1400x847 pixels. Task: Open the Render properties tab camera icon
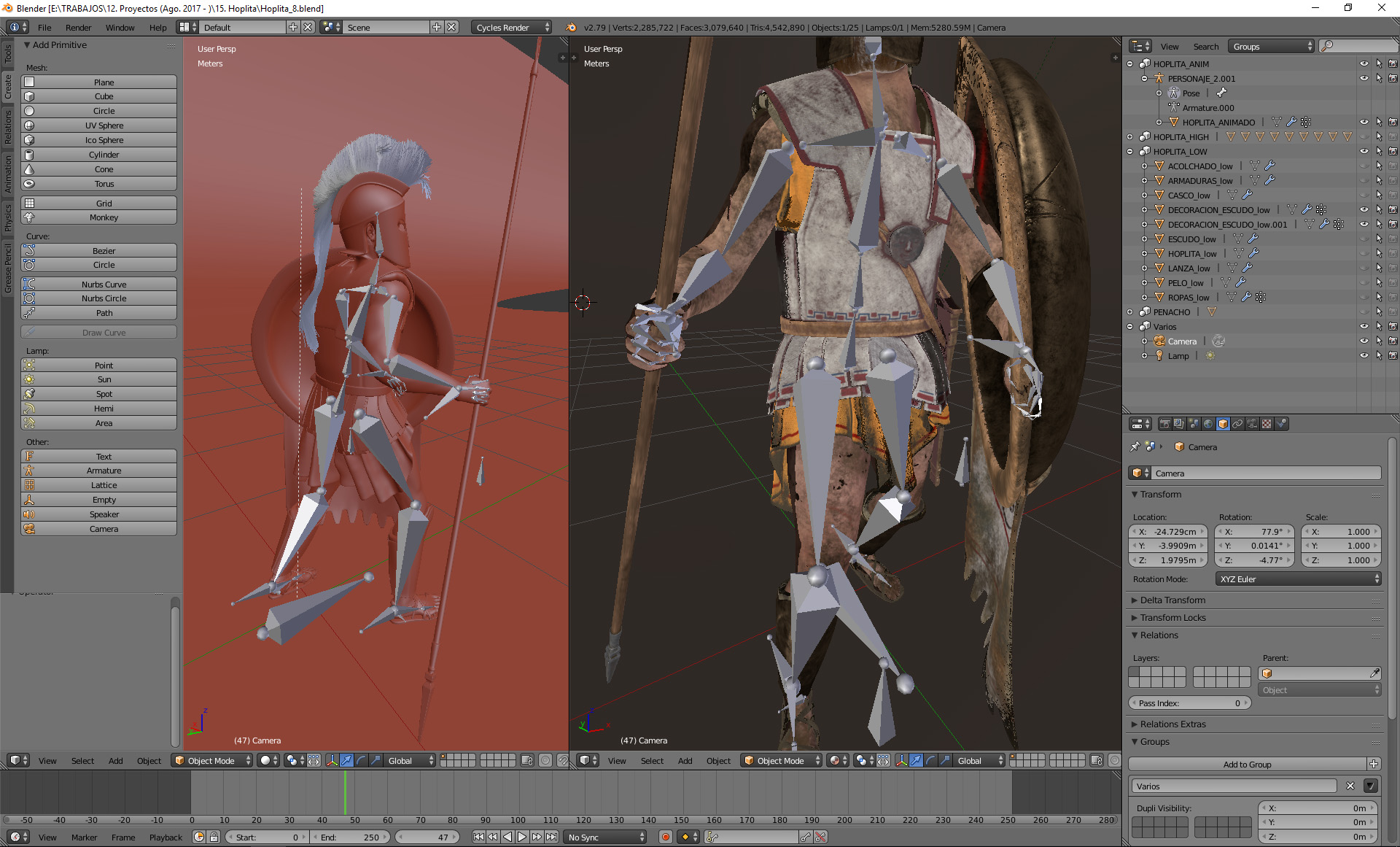1165,424
